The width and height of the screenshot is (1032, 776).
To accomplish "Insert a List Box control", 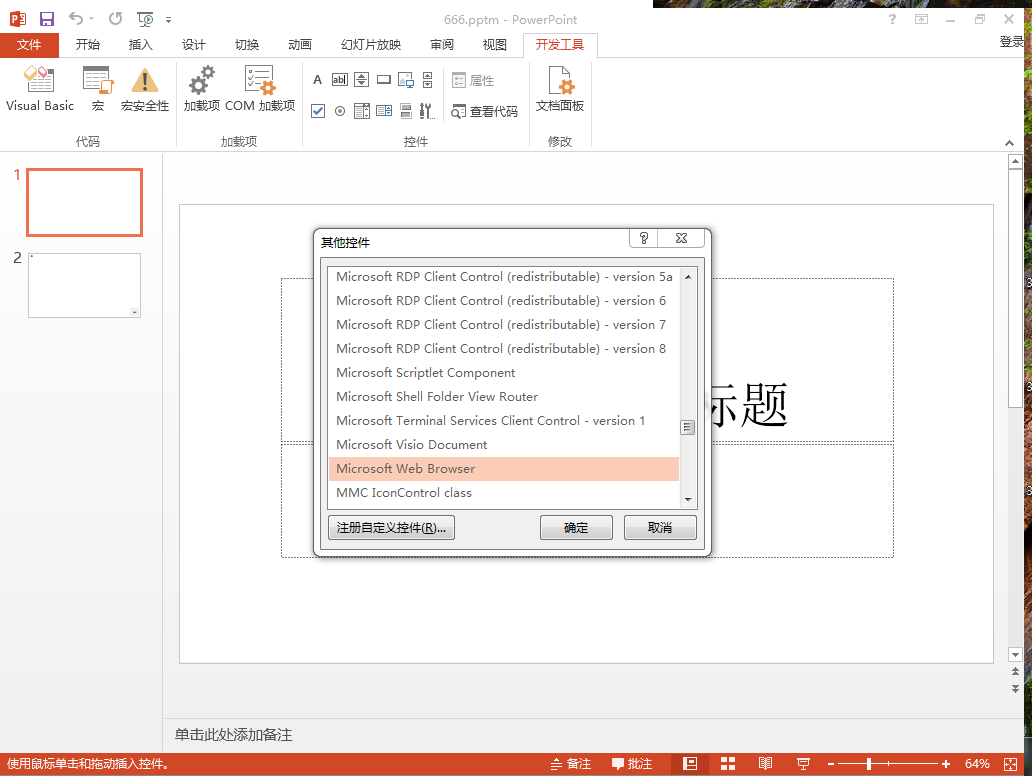I will coord(361,111).
